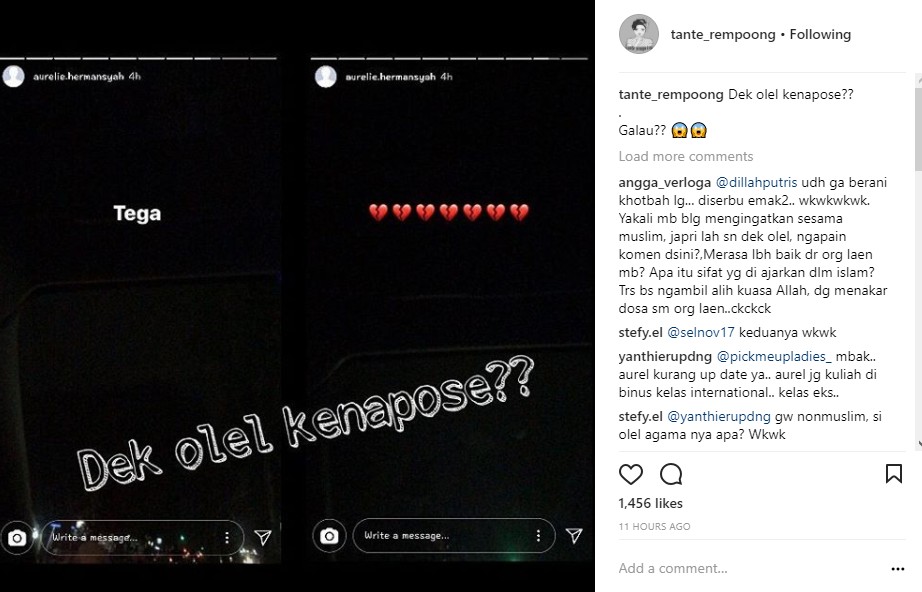This screenshot has width=922, height=592.
Task: Open vertical dots menu in left story
Action: click(227, 537)
